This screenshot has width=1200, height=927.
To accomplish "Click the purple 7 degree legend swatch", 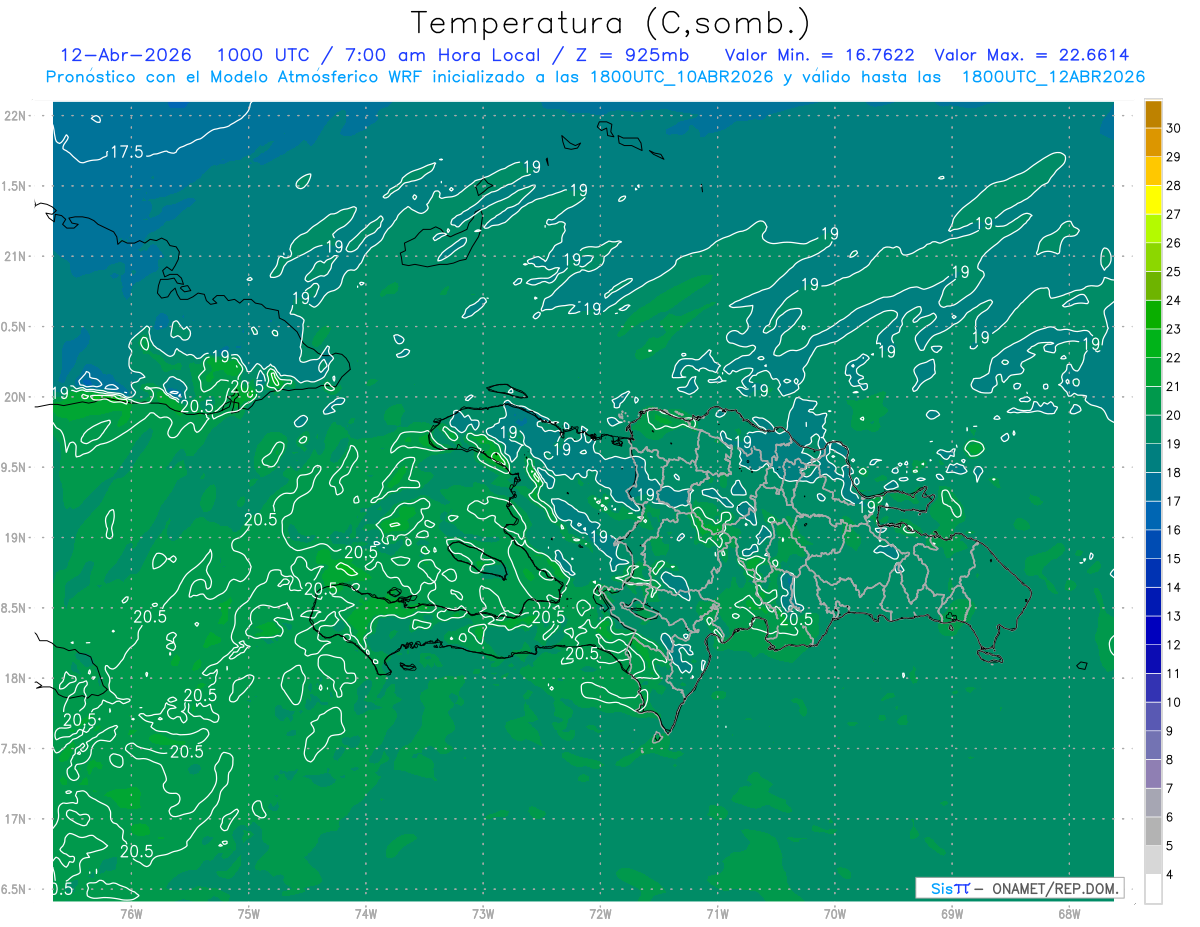I will [x=1153, y=774].
